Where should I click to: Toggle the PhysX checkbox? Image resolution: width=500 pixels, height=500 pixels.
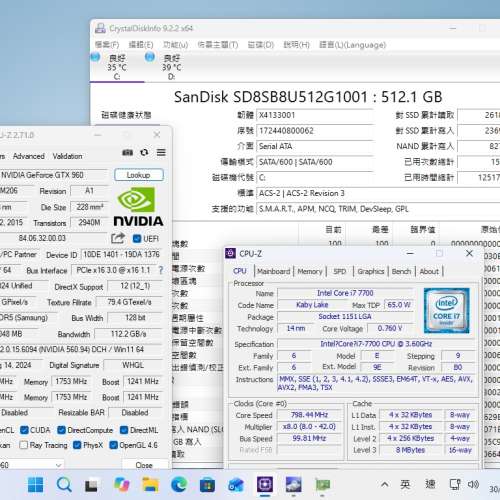click(77, 445)
